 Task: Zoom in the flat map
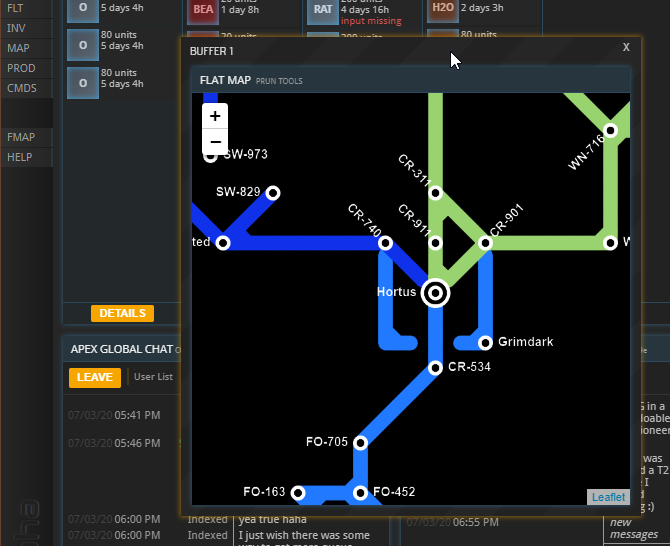[215, 116]
